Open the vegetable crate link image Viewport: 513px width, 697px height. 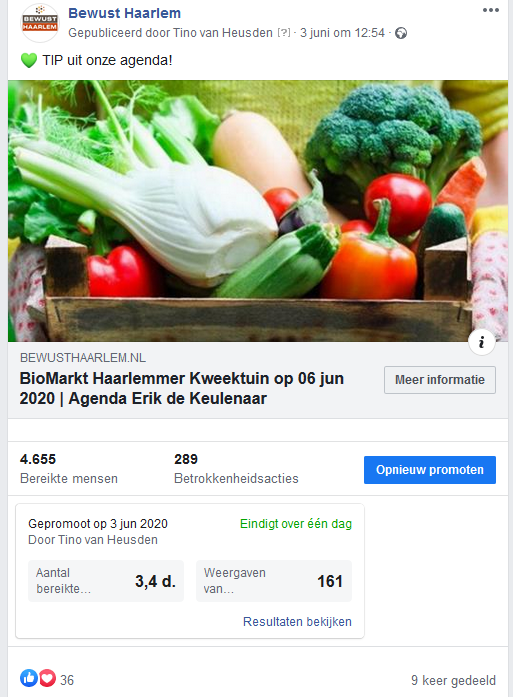coord(258,211)
